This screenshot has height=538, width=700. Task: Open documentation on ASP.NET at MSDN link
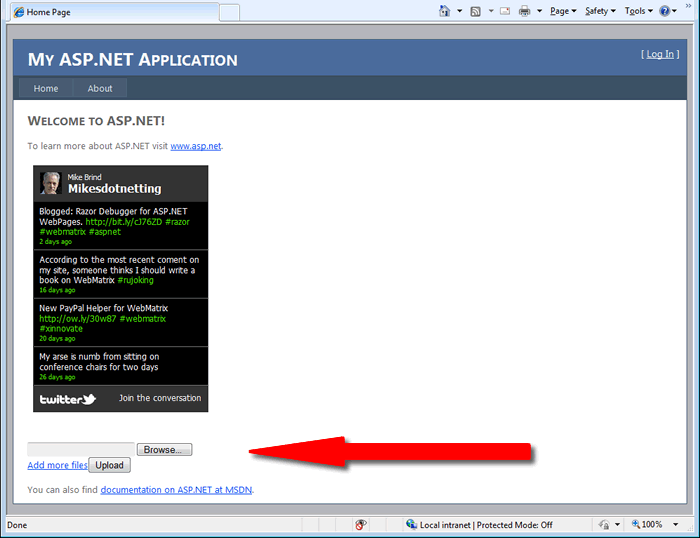point(176,490)
